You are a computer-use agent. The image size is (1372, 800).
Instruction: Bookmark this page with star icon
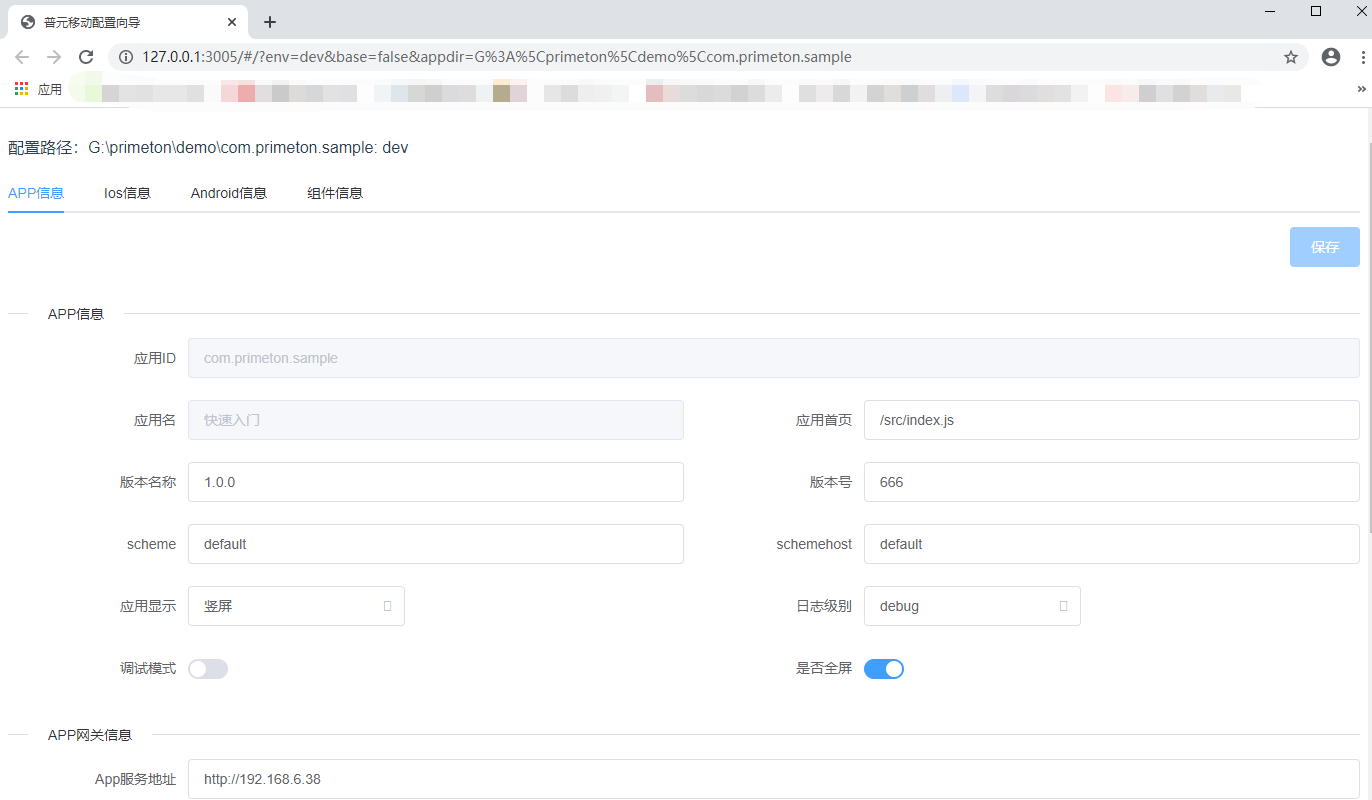[1291, 57]
